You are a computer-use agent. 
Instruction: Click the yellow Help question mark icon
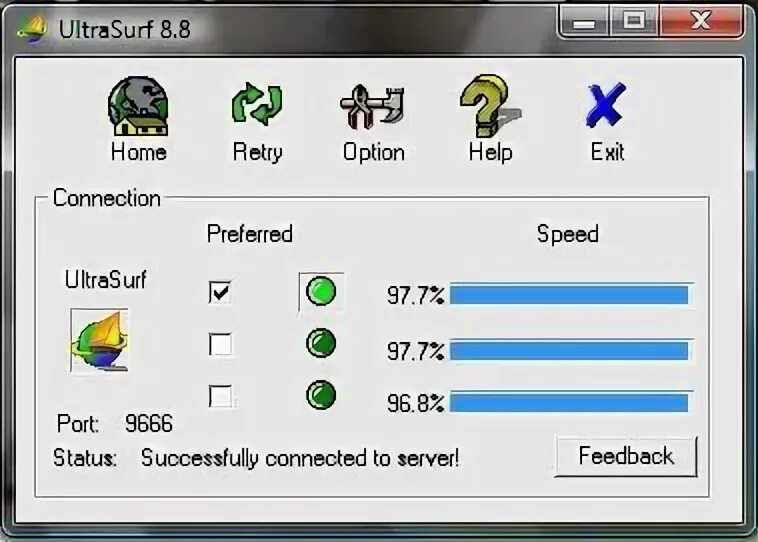(490, 106)
